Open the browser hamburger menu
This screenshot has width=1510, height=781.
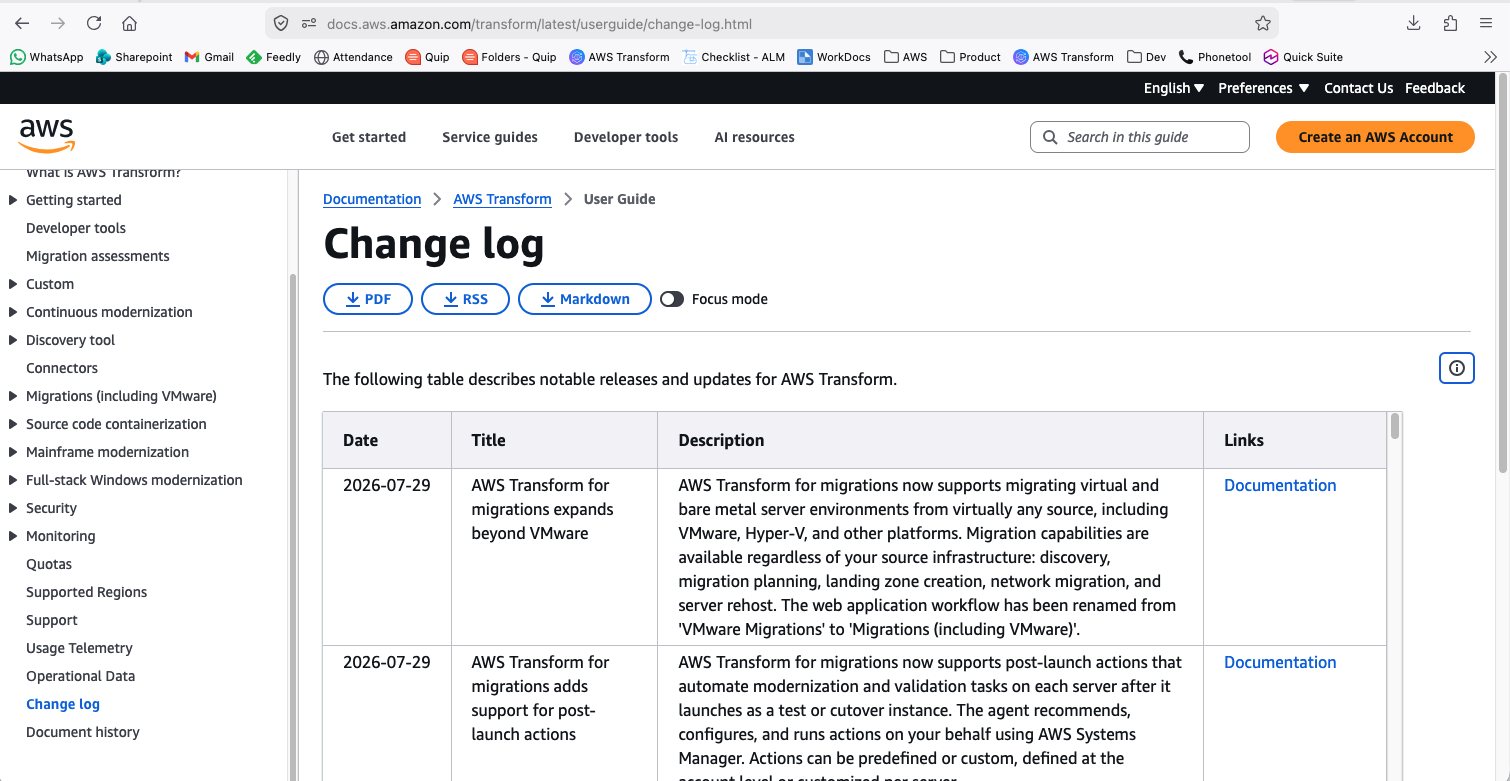pos(1486,23)
